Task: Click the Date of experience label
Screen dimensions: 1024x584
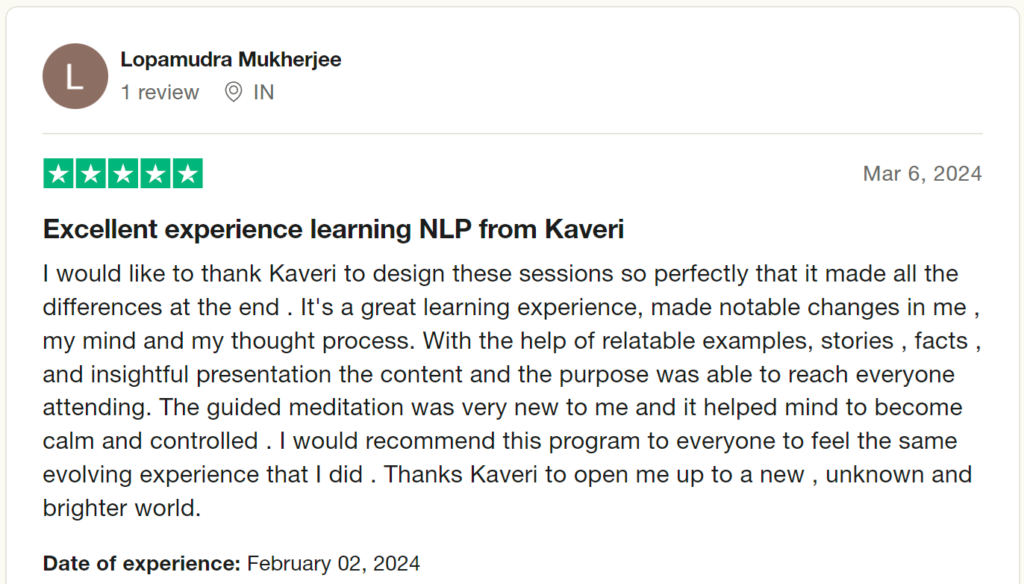Action: click(x=142, y=563)
